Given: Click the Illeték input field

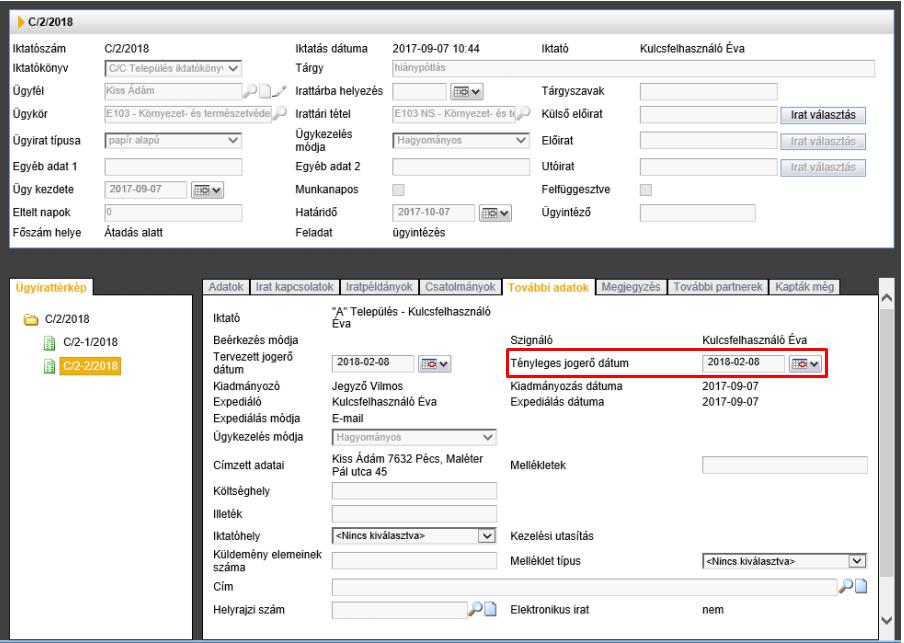Looking at the screenshot, I should [x=414, y=514].
